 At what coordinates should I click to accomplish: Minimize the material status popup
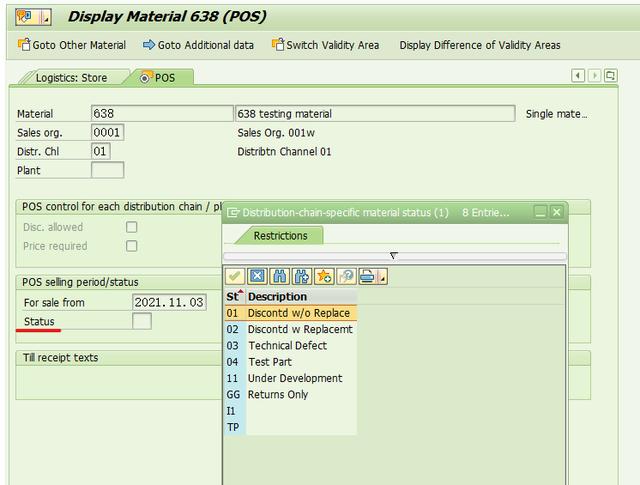[540, 212]
